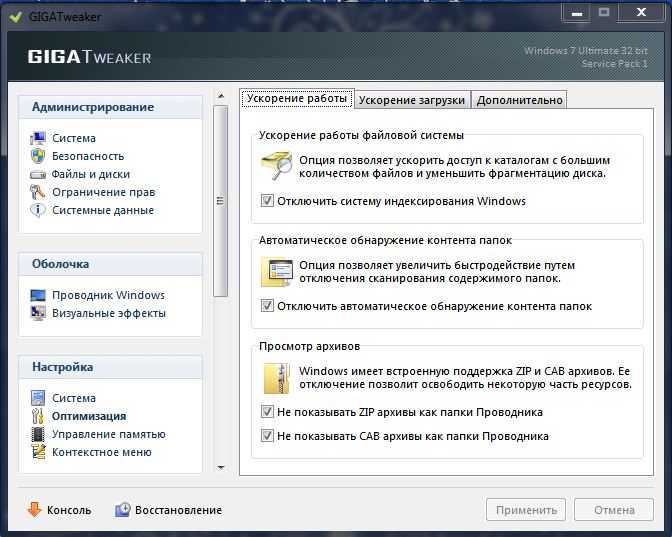This screenshot has height=537, width=672.
Task: Click the Система icon under Администрирование
Action: [38, 138]
